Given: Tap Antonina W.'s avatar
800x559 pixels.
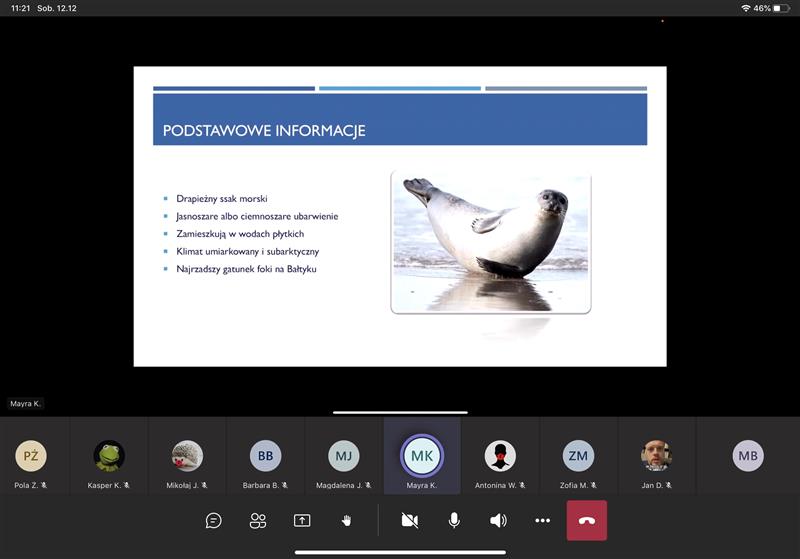Looking at the screenshot, I should click(500, 456).
